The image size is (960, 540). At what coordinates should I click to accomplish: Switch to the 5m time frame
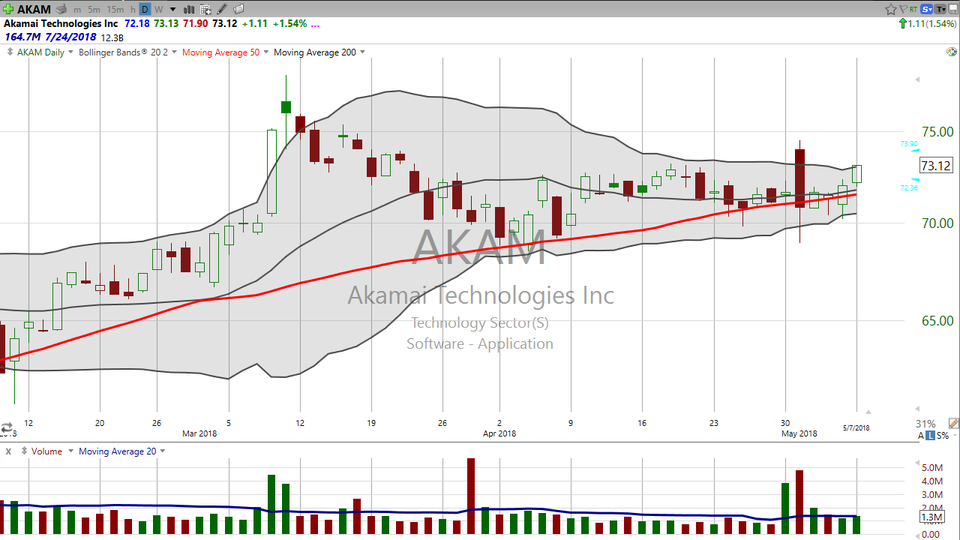[94, 10]
